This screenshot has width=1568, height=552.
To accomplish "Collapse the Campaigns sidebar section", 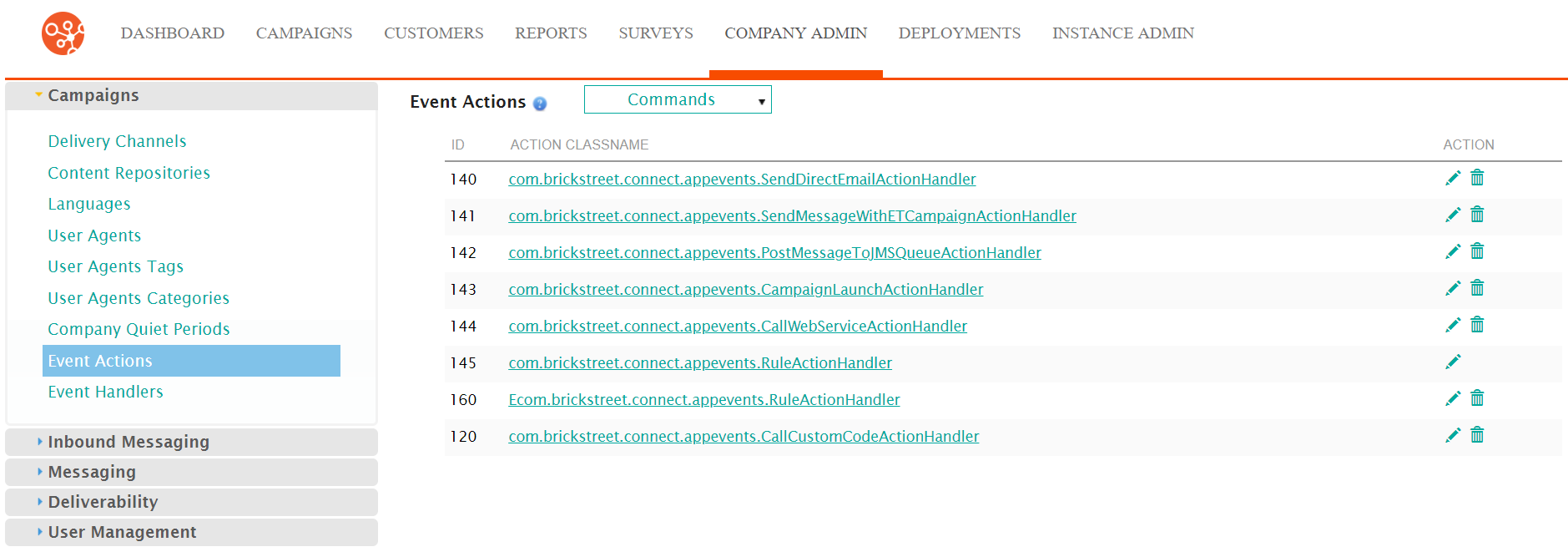I will coord(191,95).
